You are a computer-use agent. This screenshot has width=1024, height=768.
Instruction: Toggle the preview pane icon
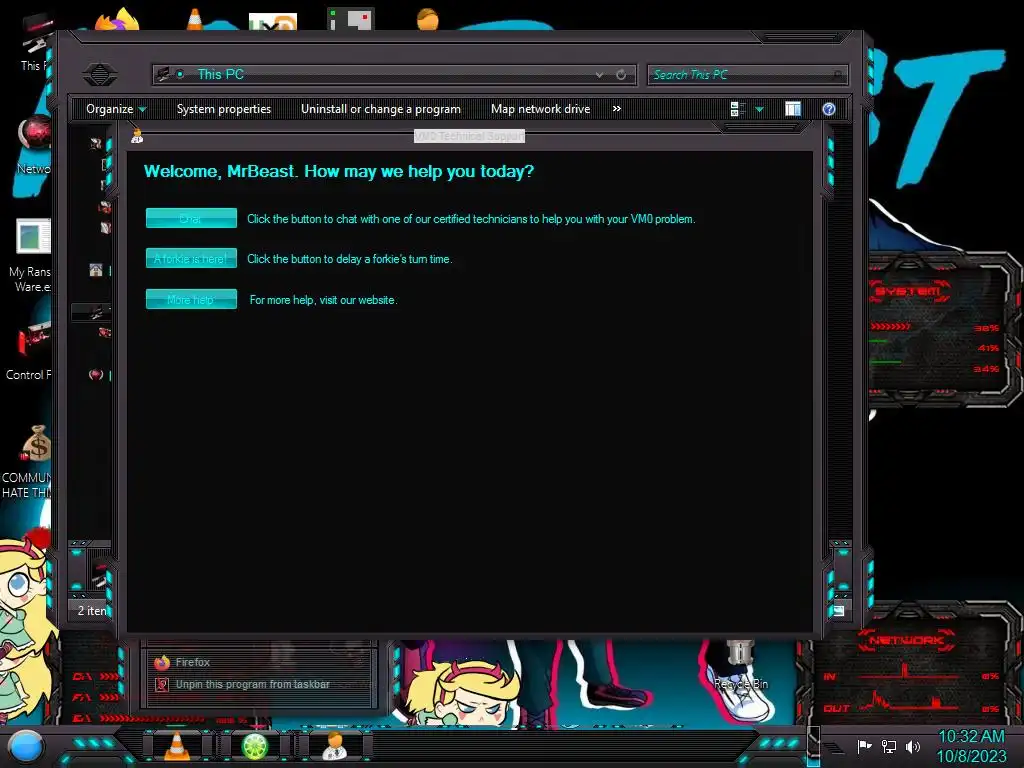point(793,109)
